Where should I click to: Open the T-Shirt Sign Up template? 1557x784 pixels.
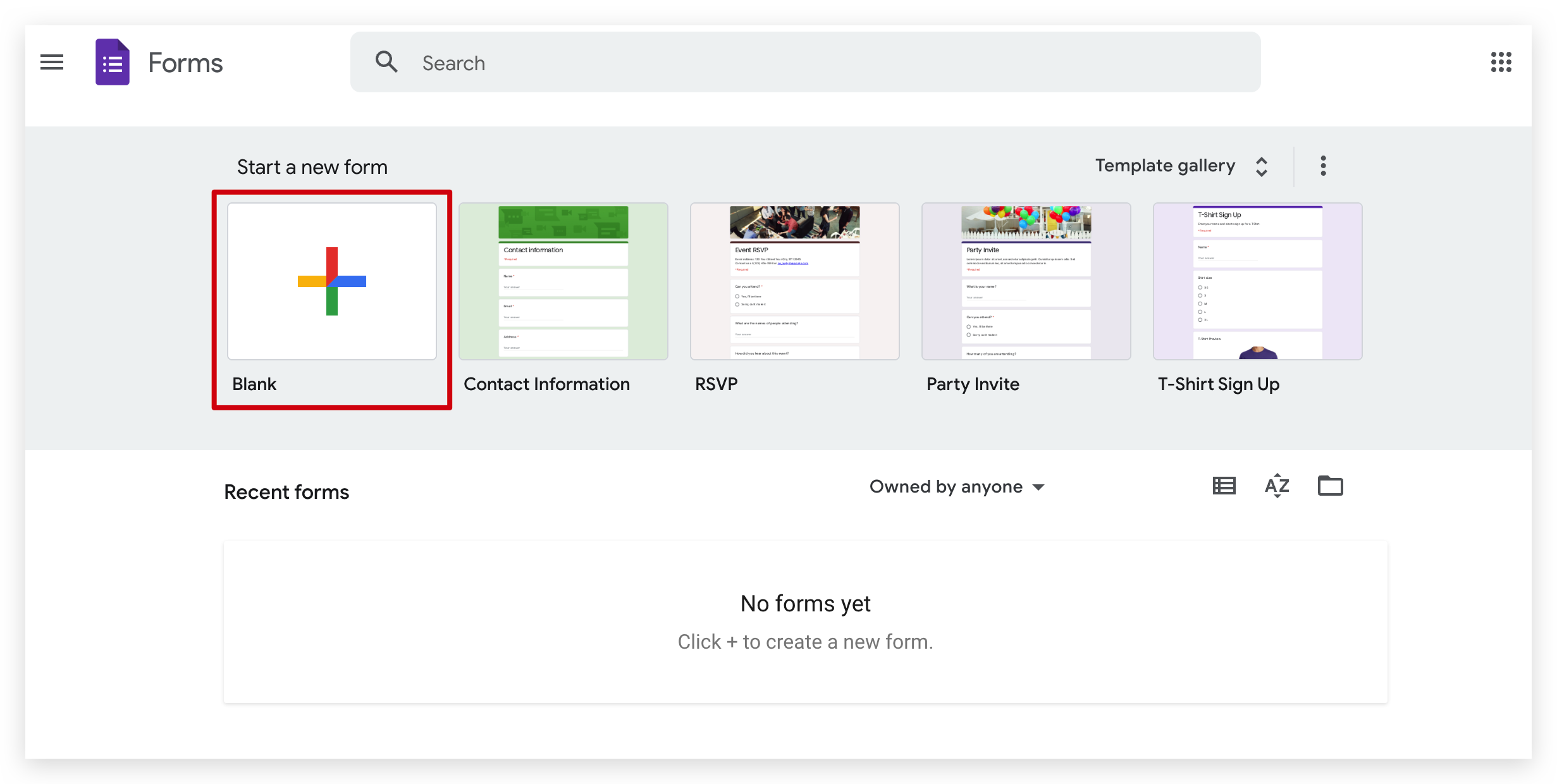tap(1258, 281)
